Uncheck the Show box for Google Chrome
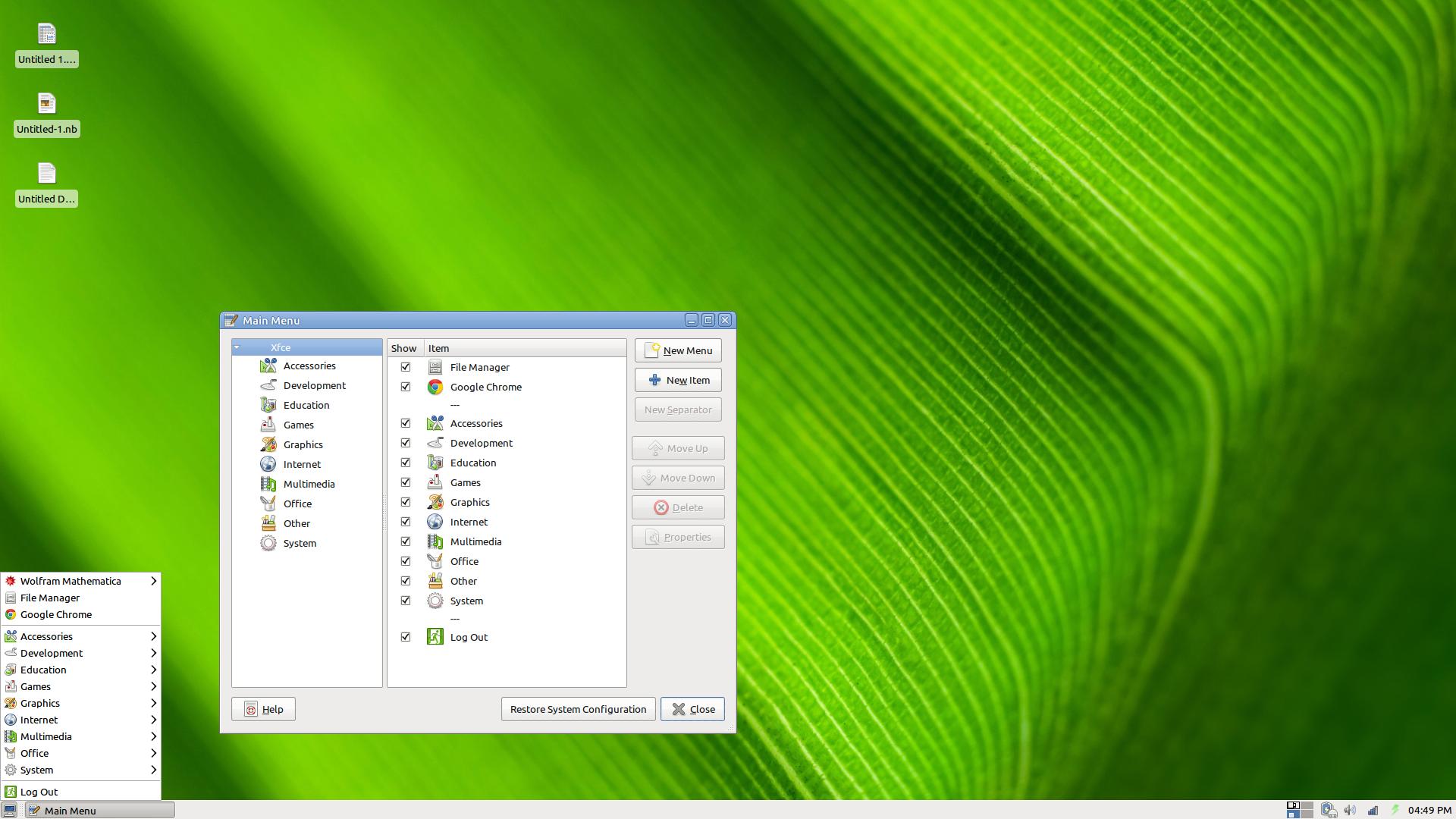Image resolution: width=1456 pixels, height=819 pixels. pyautogui.click(x=406, y=387)
